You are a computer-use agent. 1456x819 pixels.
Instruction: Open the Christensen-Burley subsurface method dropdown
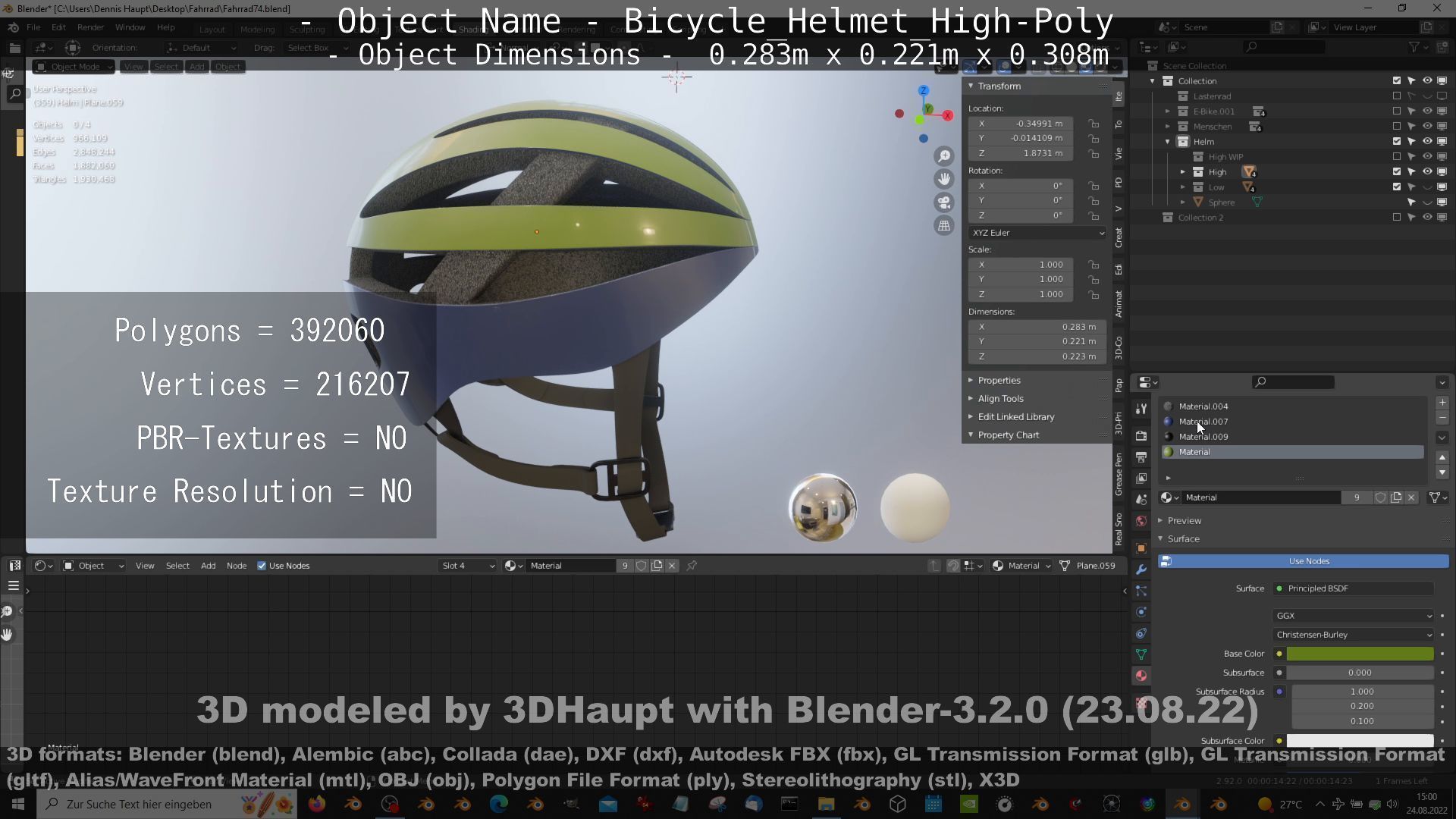[x=1354, y=635]
